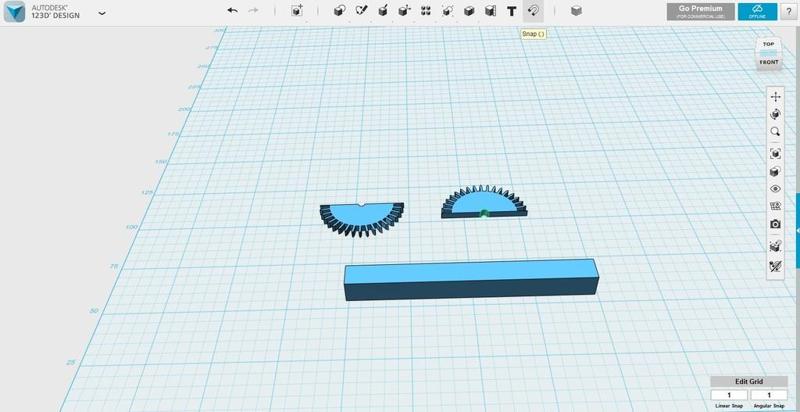Open the Construct tool
Viewport: 800px width, 412px height.
383,11
